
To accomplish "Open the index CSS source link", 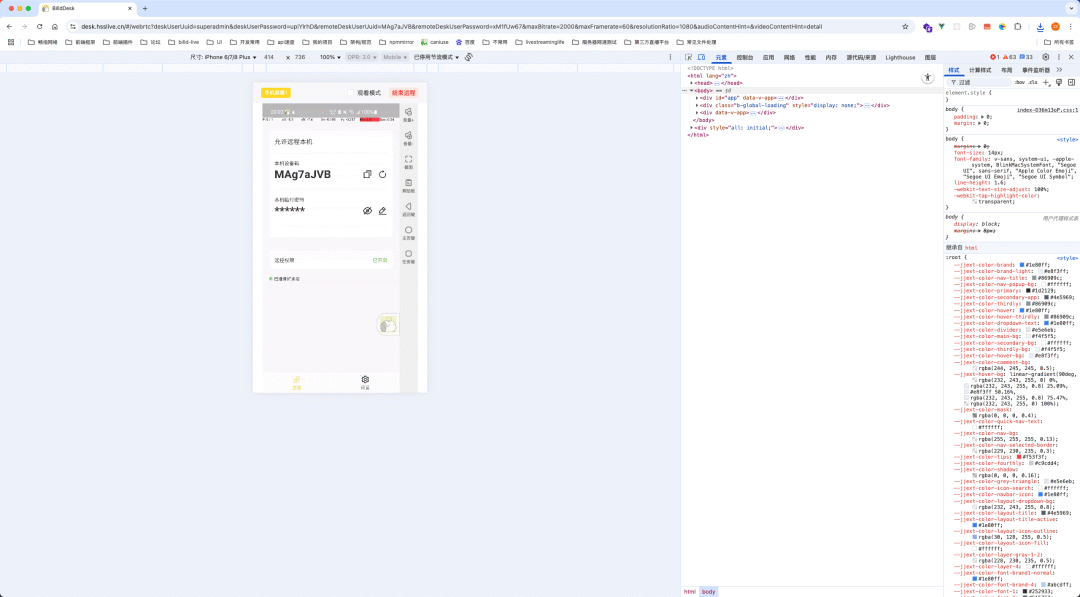I will (1047, 110).
